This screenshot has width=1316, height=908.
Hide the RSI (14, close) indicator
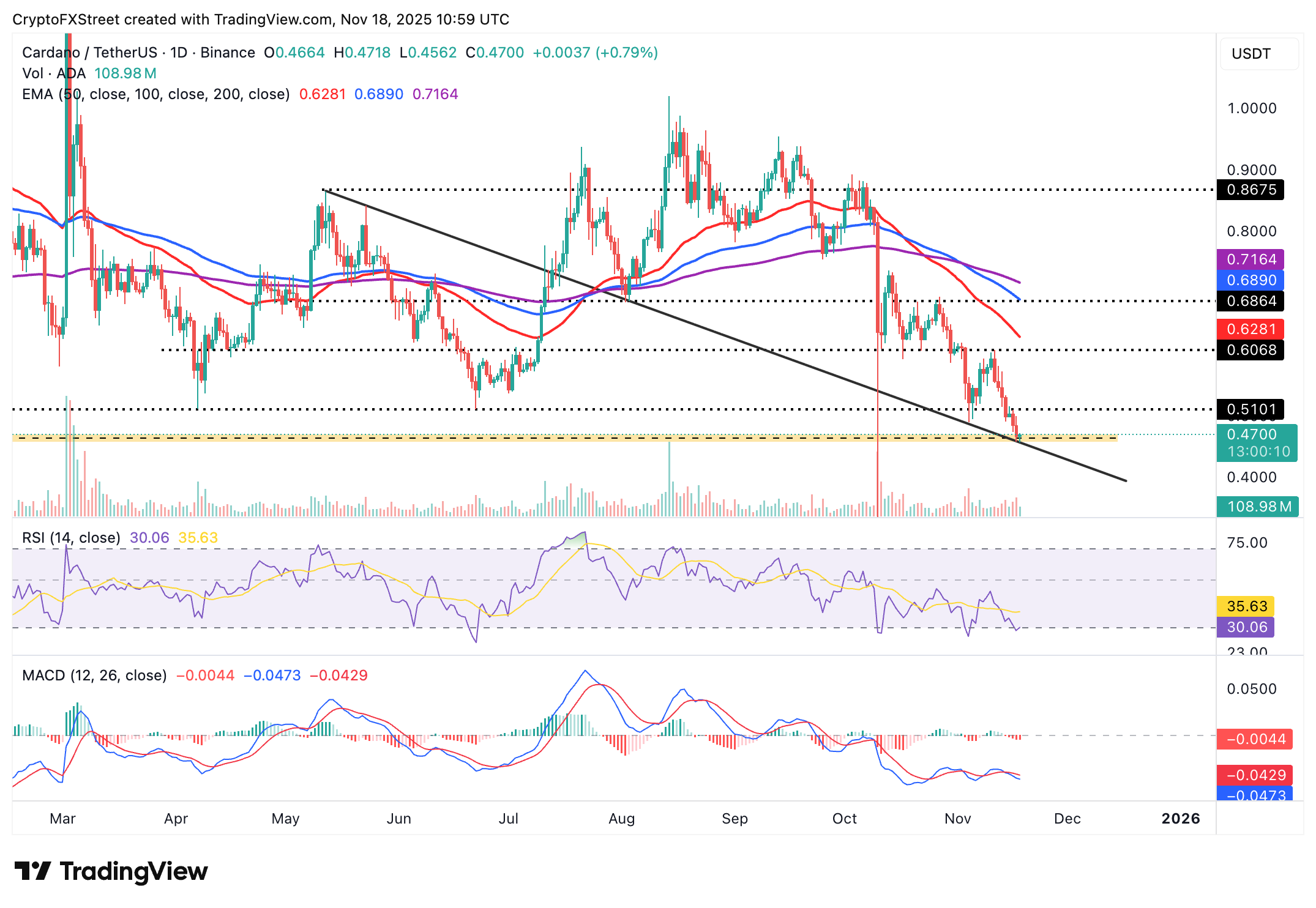click(x=70, y=538)
